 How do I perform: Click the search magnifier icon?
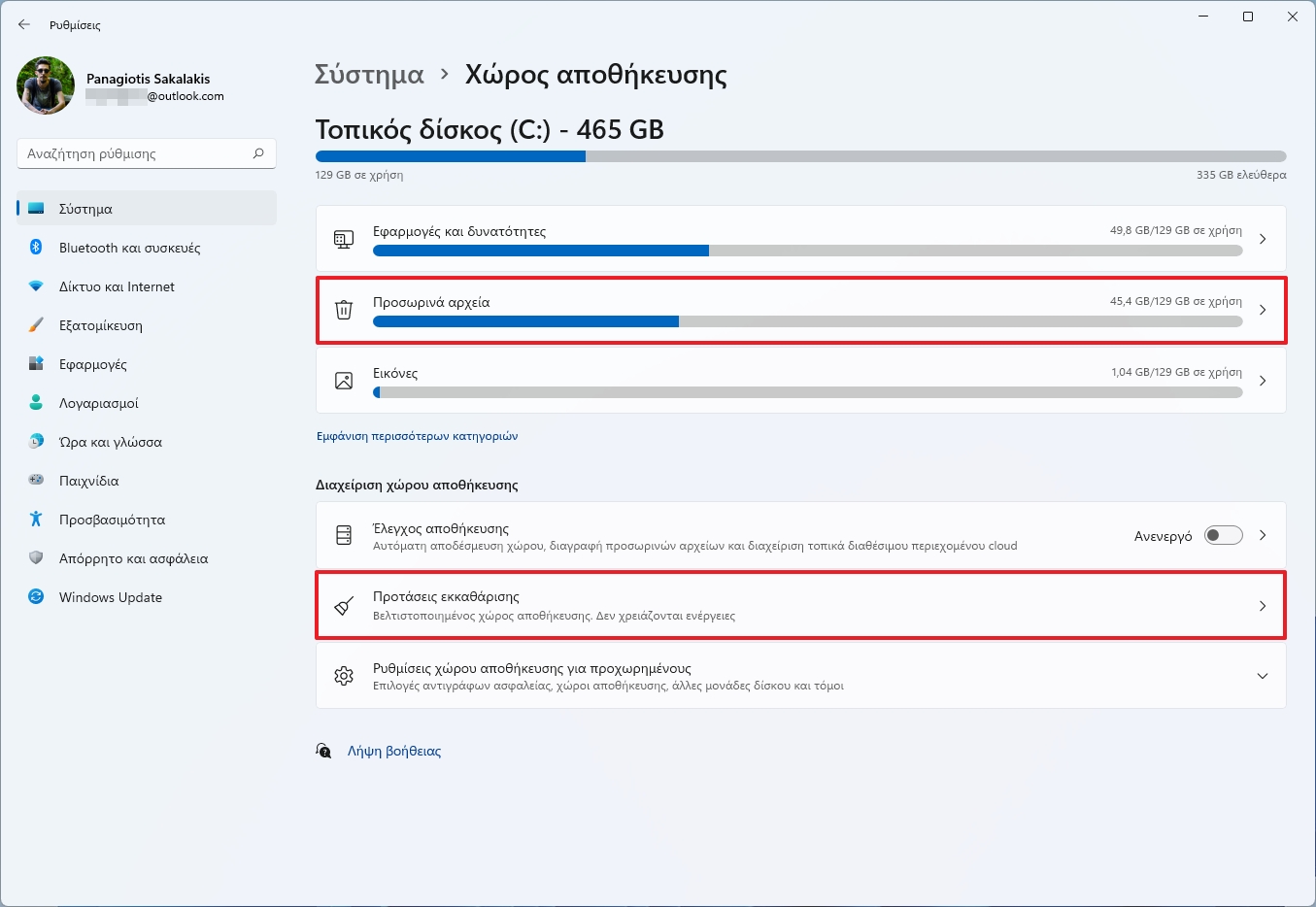coord(258,153)
